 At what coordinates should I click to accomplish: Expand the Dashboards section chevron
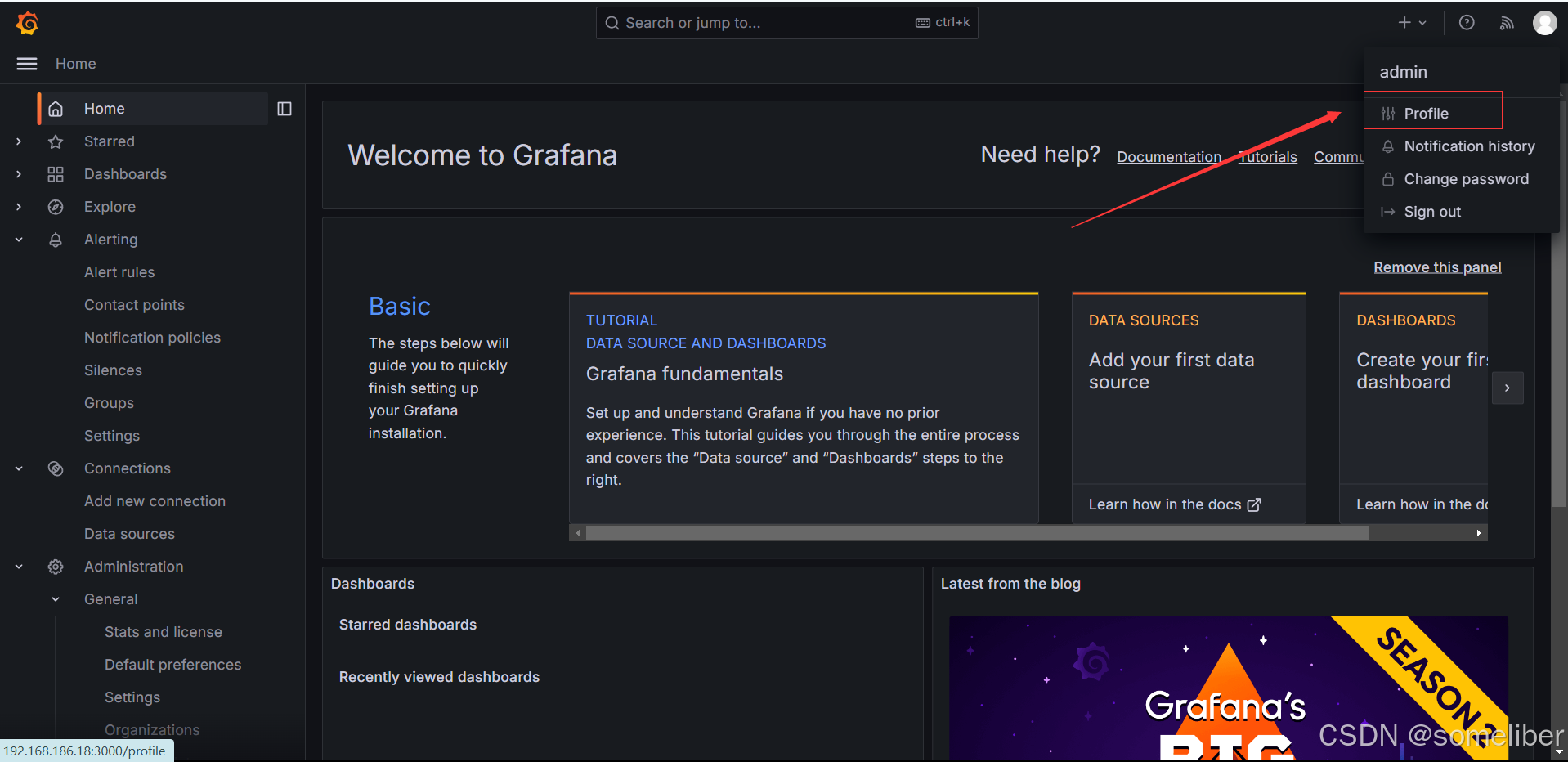point(19,174)
